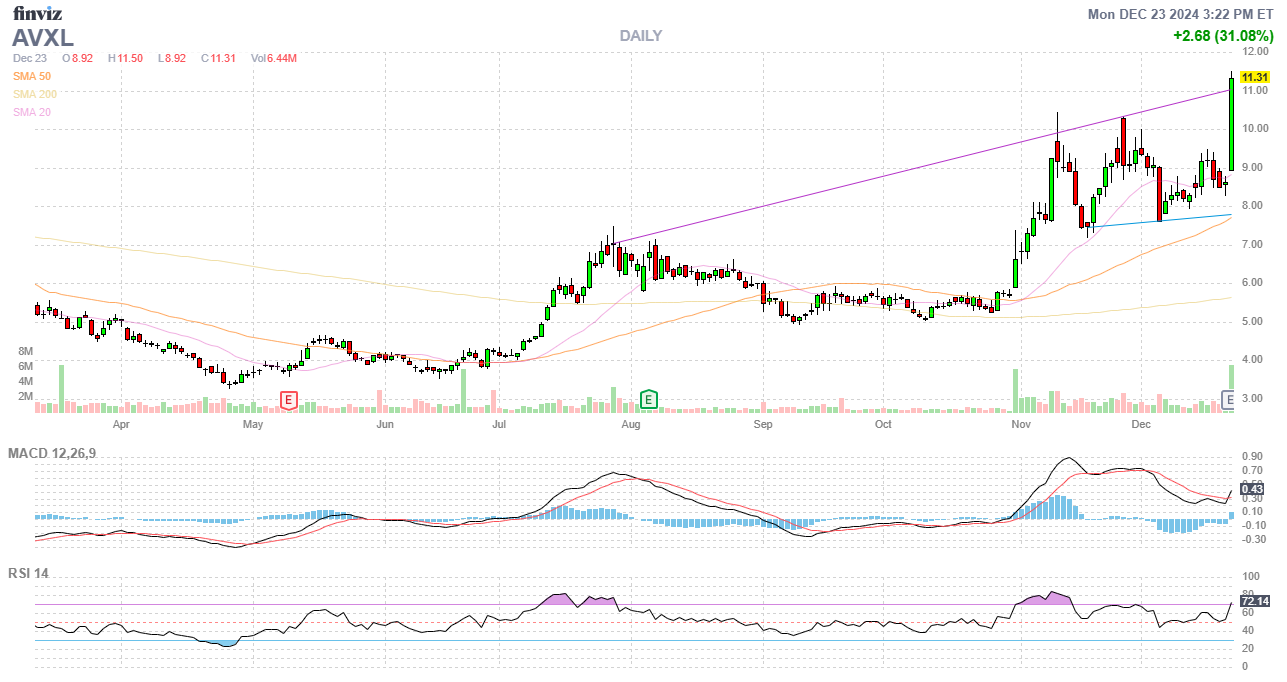Viewport: 1287px width, 682px height.
Task: Click the yellow 11.31 current price tag
Action: 1253,77
